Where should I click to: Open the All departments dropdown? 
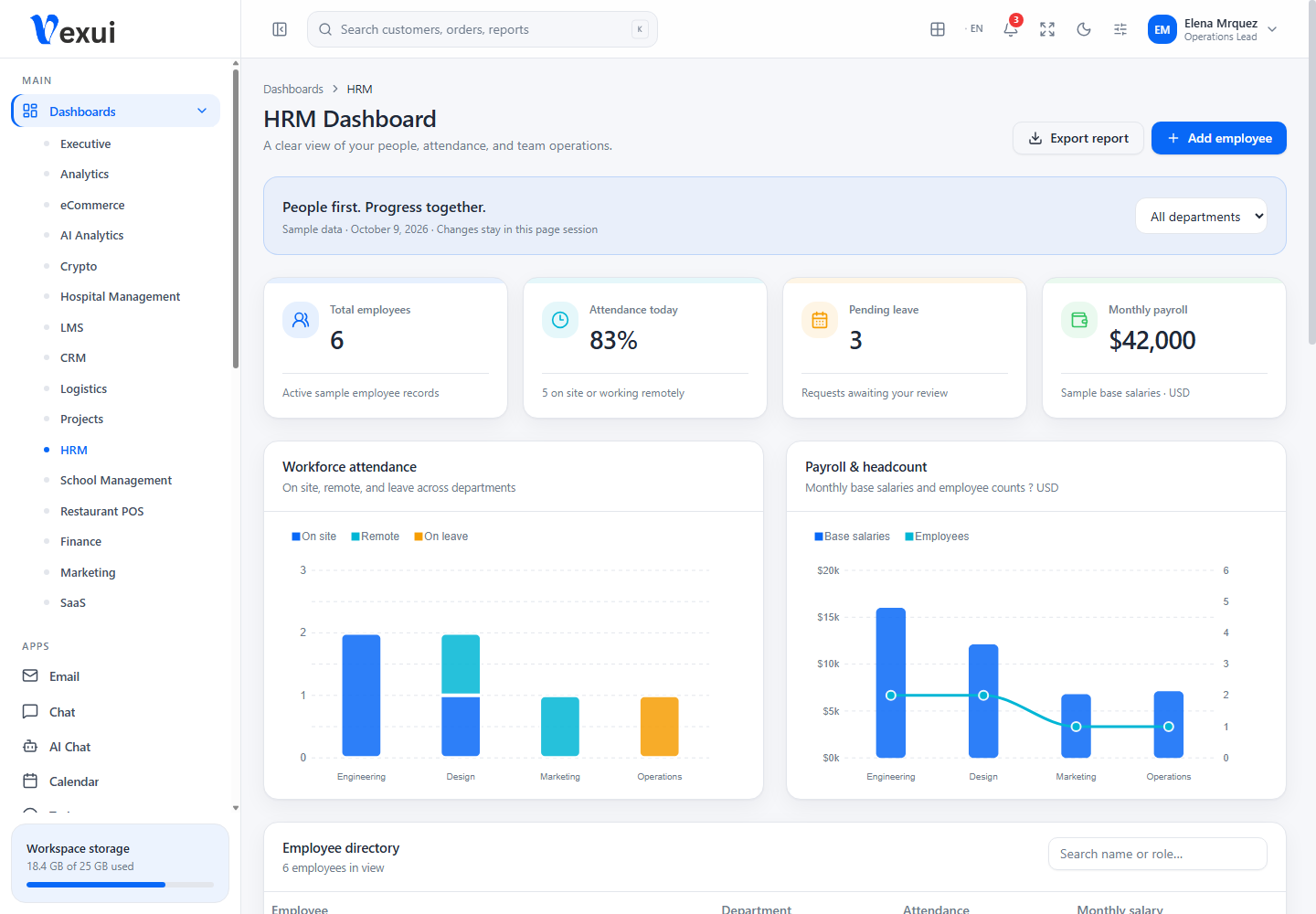click(x=1202, y=216)
